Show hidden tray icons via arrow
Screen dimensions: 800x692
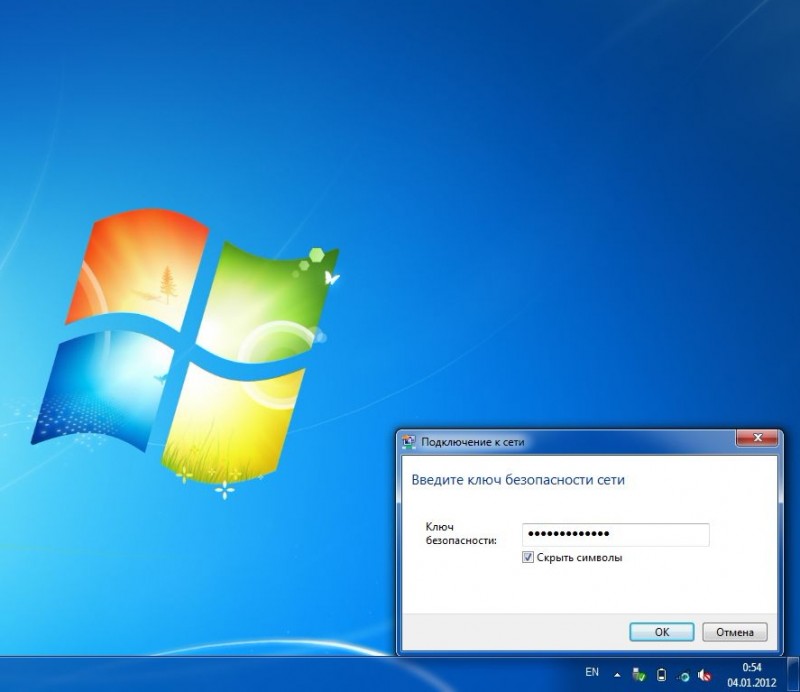tap(617, 675)
